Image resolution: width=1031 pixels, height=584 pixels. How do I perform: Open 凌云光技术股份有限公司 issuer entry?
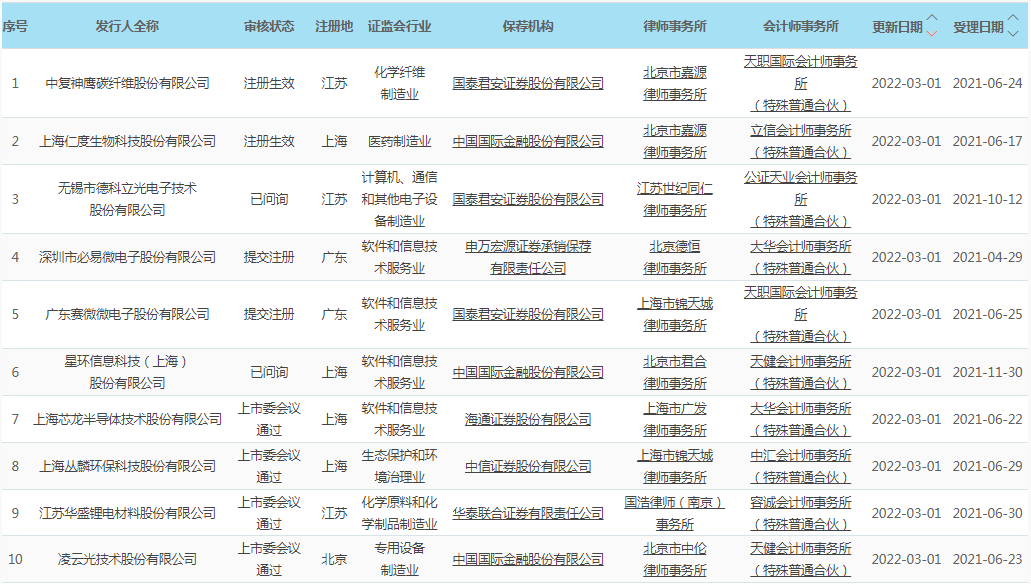(x=127, y=559)
